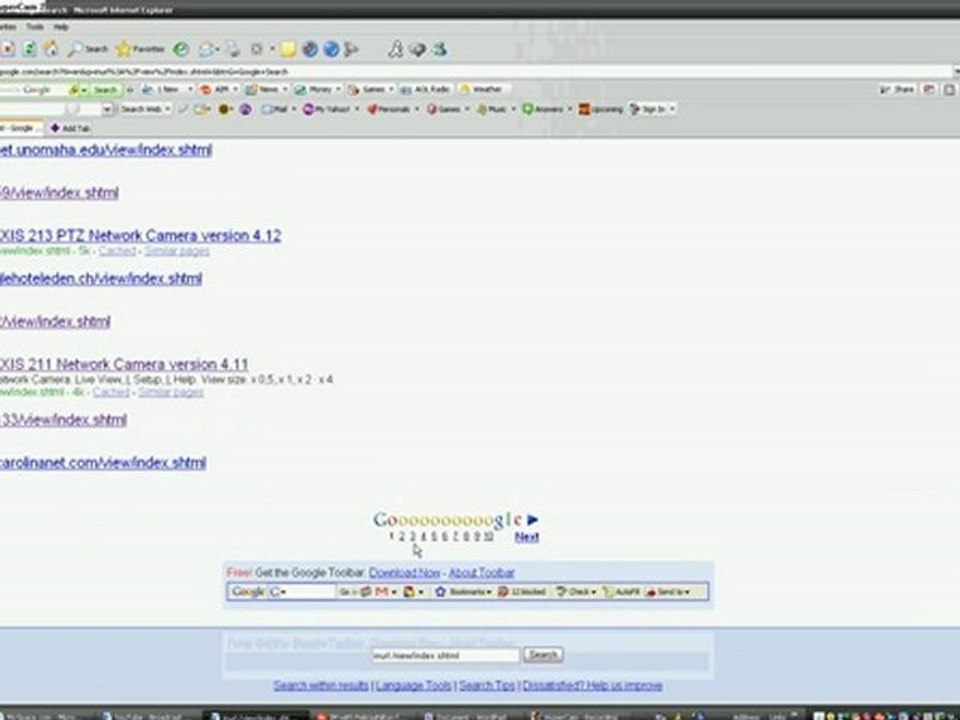The height and width of the screenshot is (720, 960).
Task: Click Download Now for Google Toolbar
Action: click(x=404, y=573)
